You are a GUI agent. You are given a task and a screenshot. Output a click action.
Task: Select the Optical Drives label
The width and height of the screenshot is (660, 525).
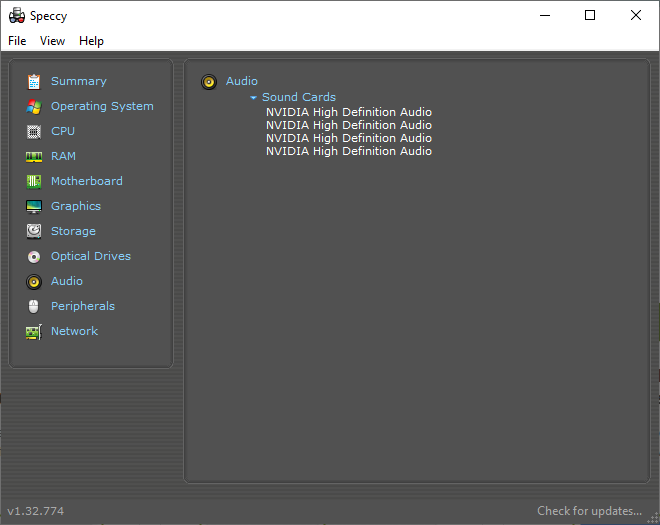tap(91, 256)
